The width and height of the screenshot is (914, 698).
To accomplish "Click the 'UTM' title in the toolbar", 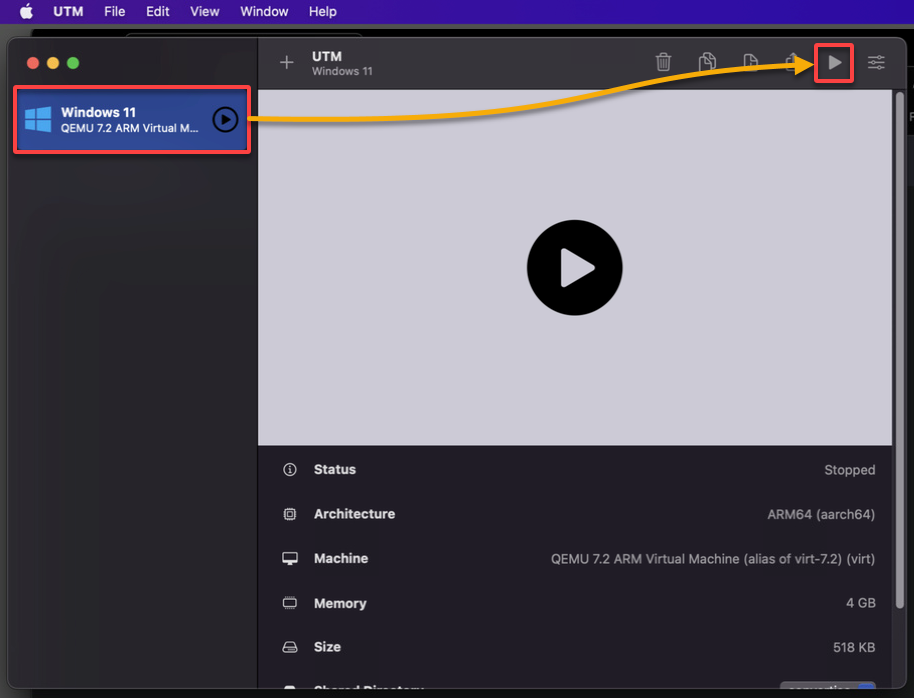I will coord(326,57).
